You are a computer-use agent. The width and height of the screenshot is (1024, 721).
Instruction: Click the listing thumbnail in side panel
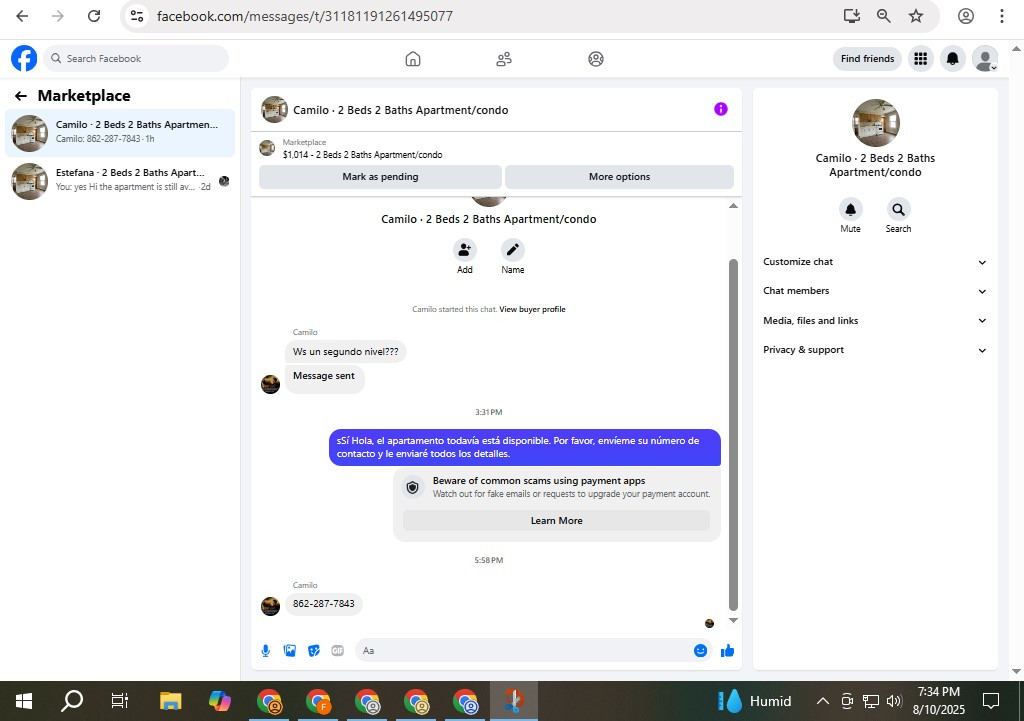[x=876, y=123]
